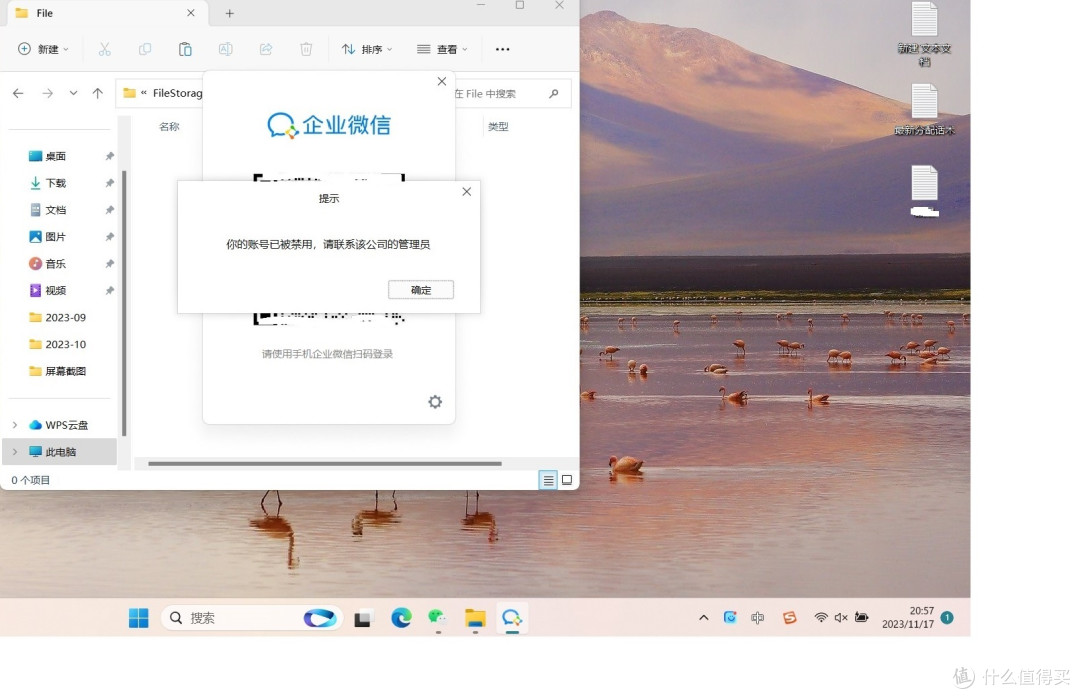
Task: Open the three-dot more options menu
Action: point(503,49)
